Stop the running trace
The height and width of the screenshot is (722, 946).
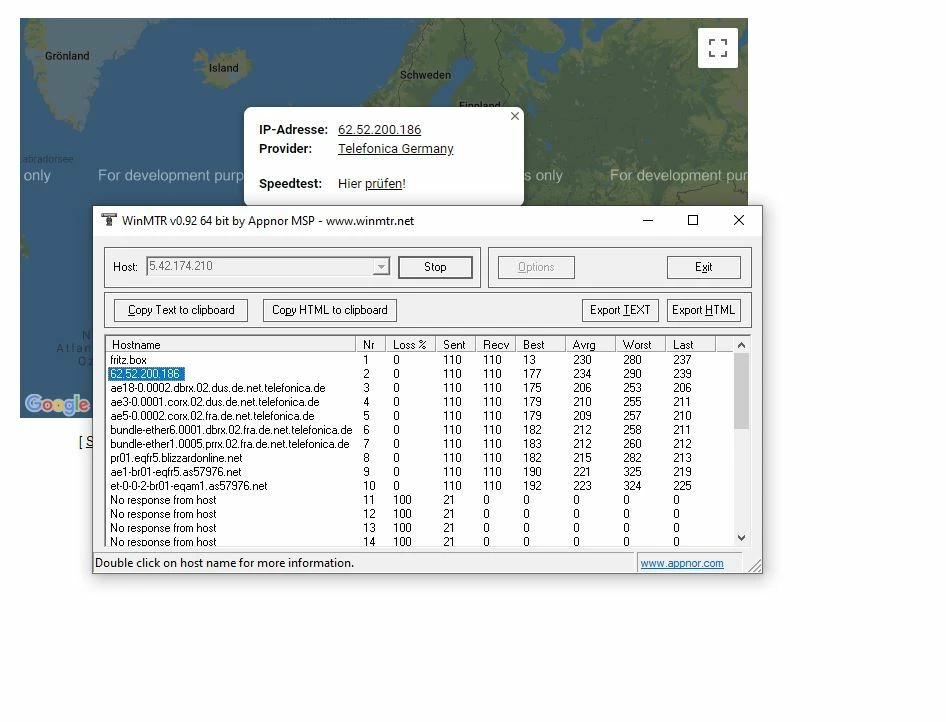pos(435,267)
